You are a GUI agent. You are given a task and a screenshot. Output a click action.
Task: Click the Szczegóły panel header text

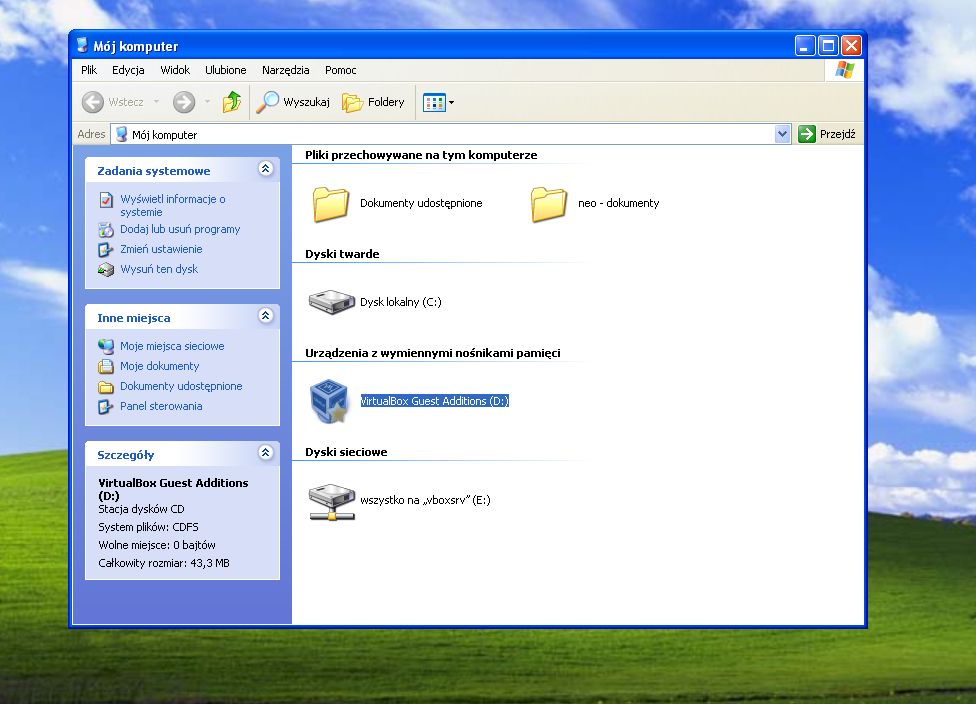[x=126, y=455]
